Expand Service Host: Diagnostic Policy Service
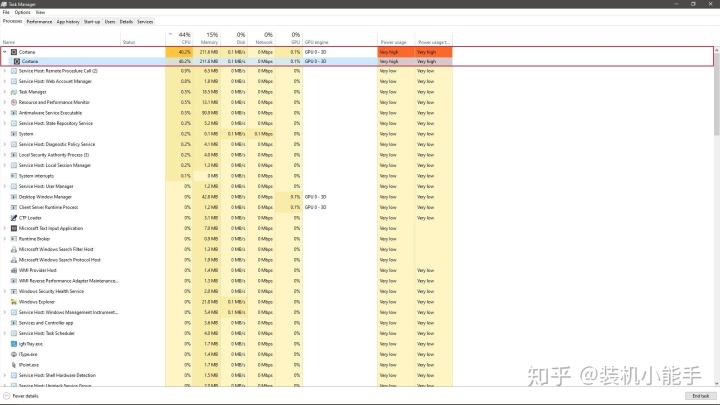720x405 pixels. pos(5,144)
